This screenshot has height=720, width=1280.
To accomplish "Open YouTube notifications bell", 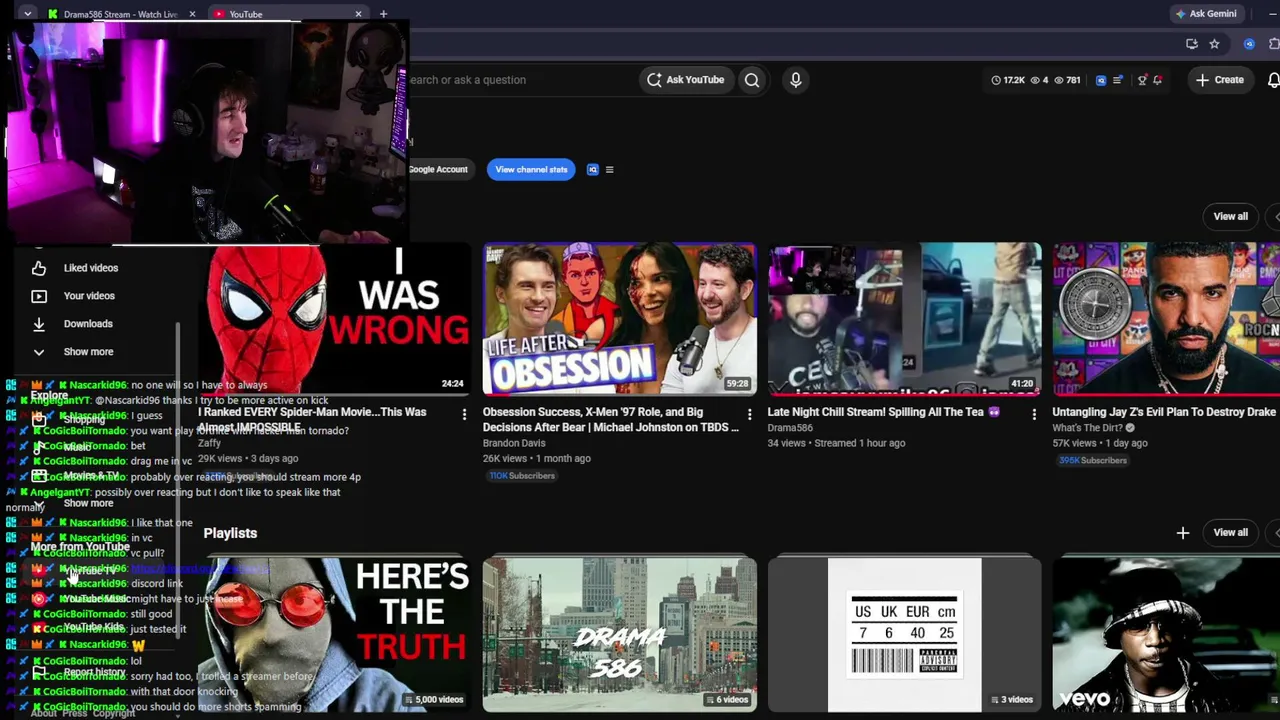I will 1274,80.
